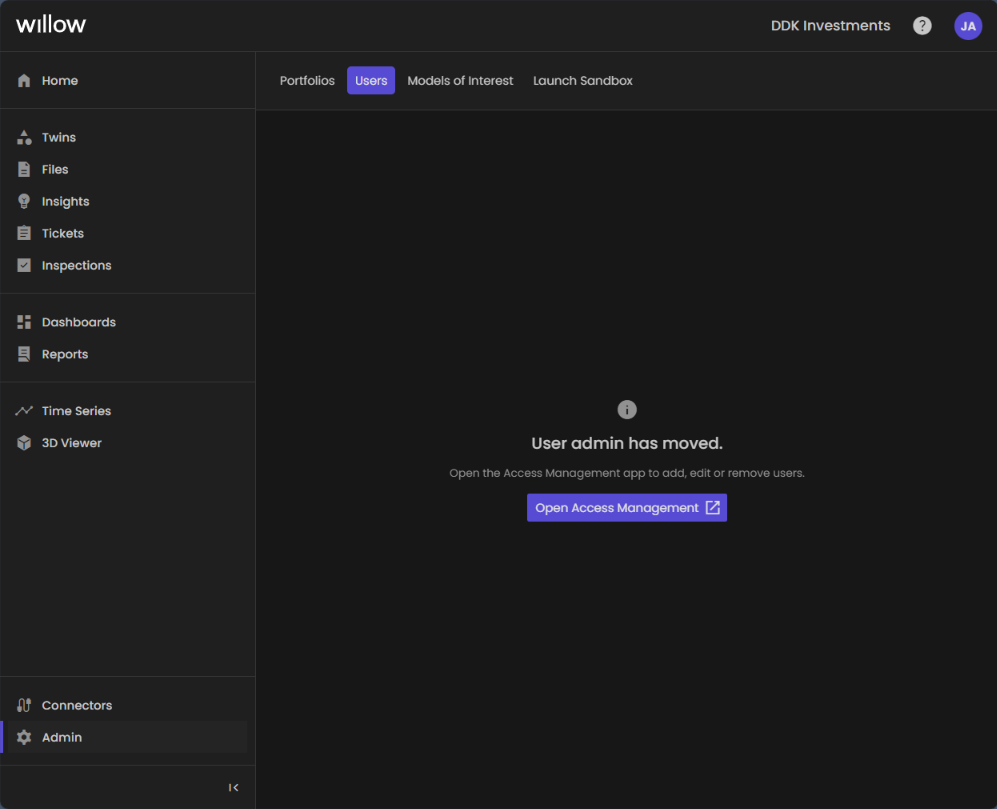
Task: Open the JA user avatar menu
Action: (x=968, y=26)
